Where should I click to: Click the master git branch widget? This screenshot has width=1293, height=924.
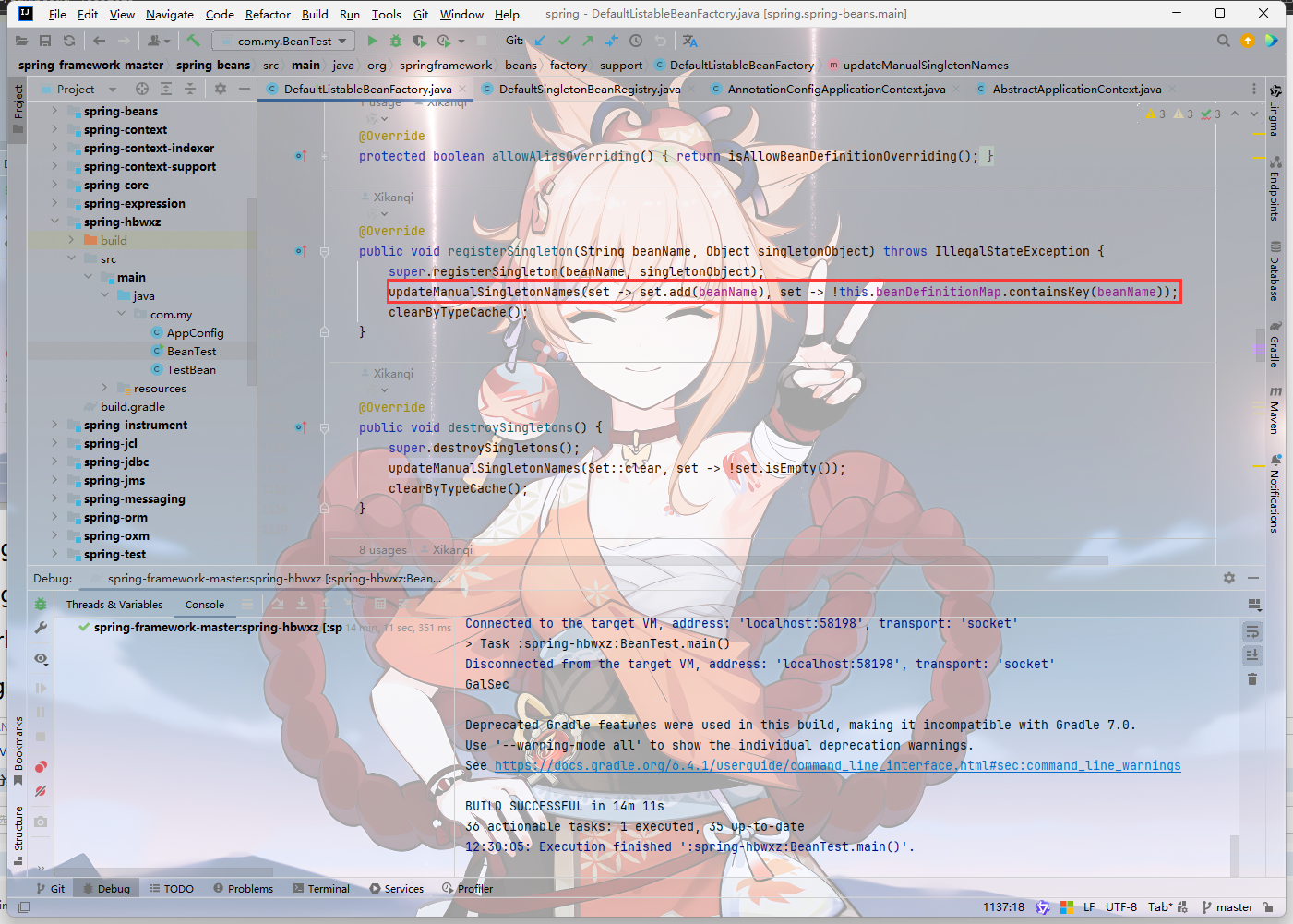[x=1227, y=907]
